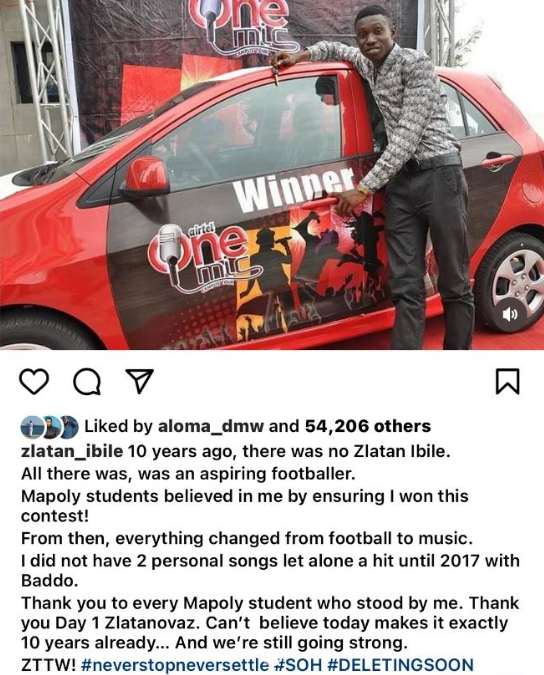
Task: Toggle video sound with the speaker icon
Action: click(510, 314)
